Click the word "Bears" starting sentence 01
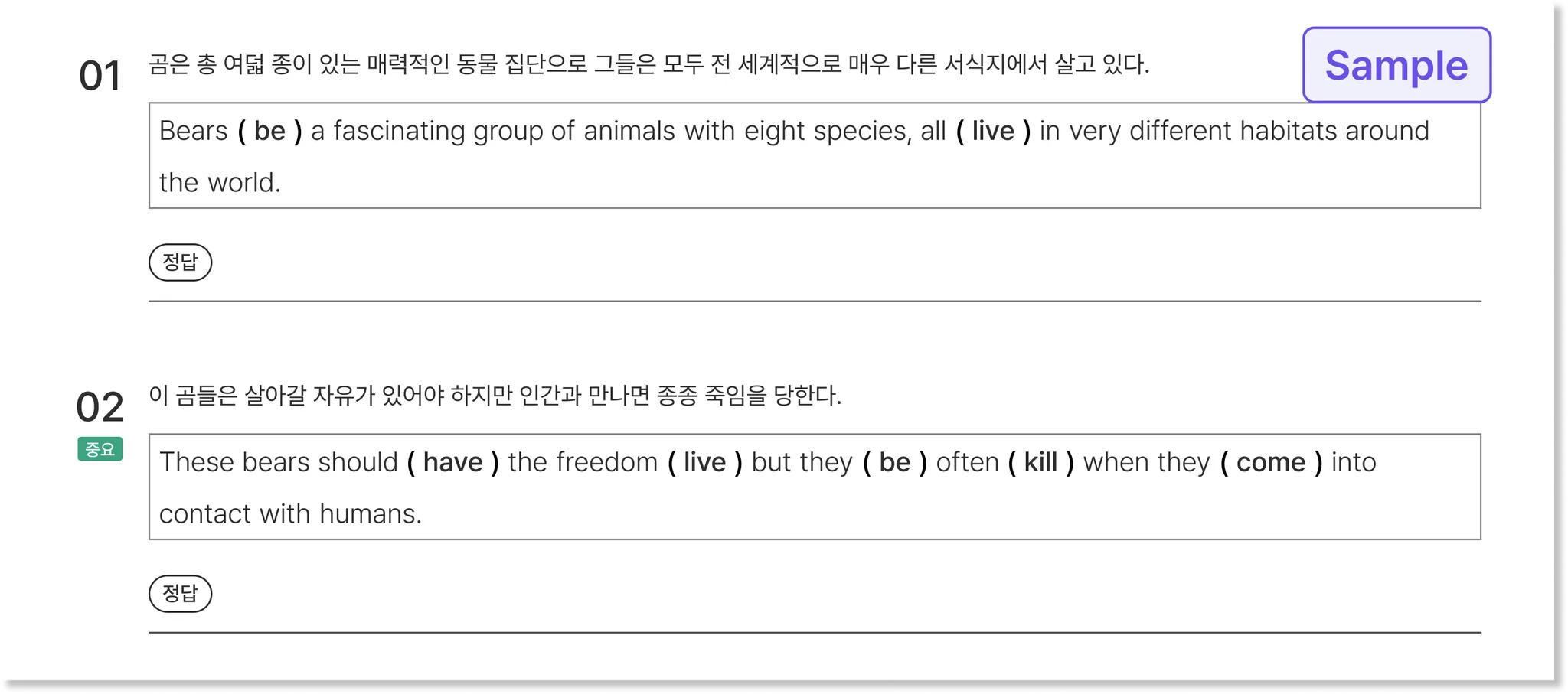The width and height of the screenshot is (1568, 694). (193, 132)
